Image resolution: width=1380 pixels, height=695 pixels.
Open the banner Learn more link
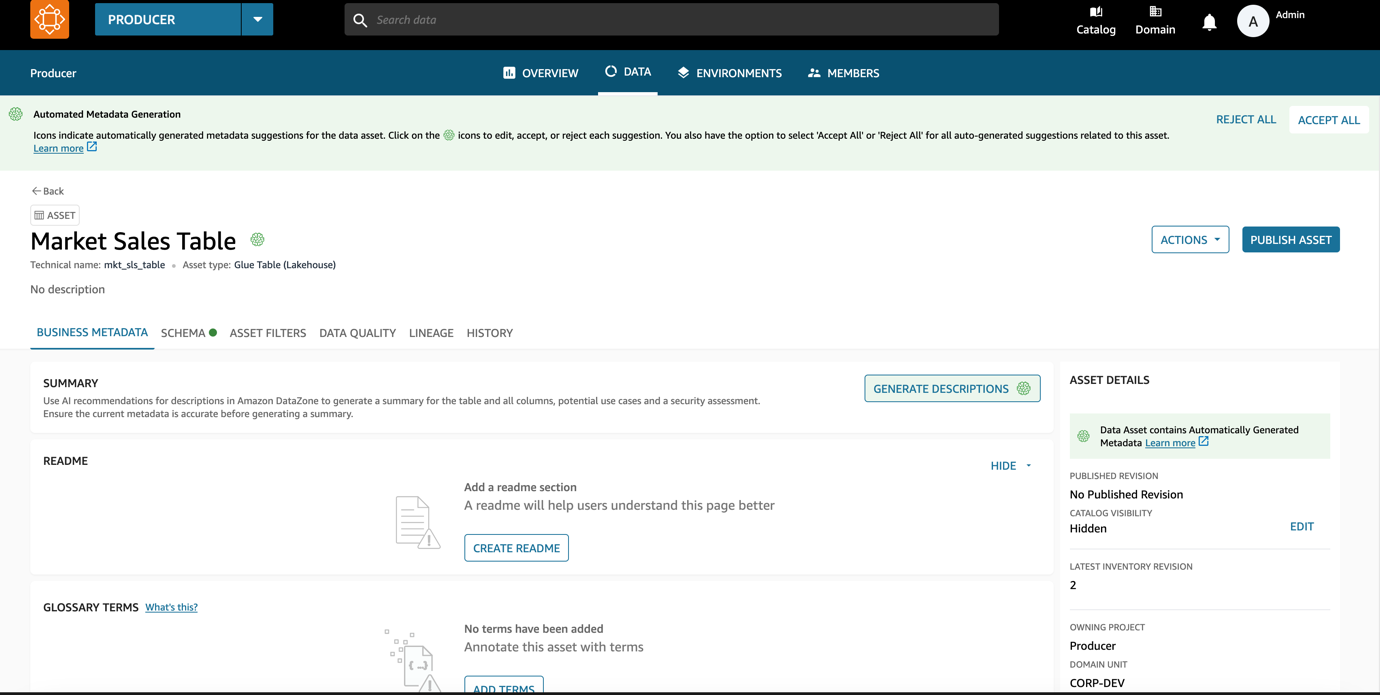pyautogui.click(x=65, y=148)
